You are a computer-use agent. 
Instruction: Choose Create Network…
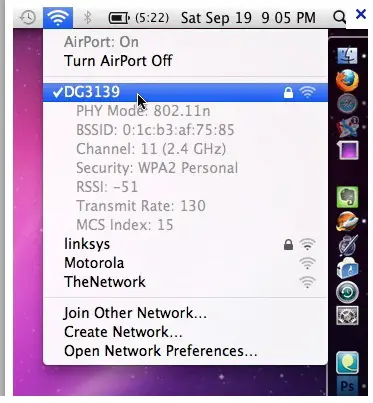tap(185, 332)
